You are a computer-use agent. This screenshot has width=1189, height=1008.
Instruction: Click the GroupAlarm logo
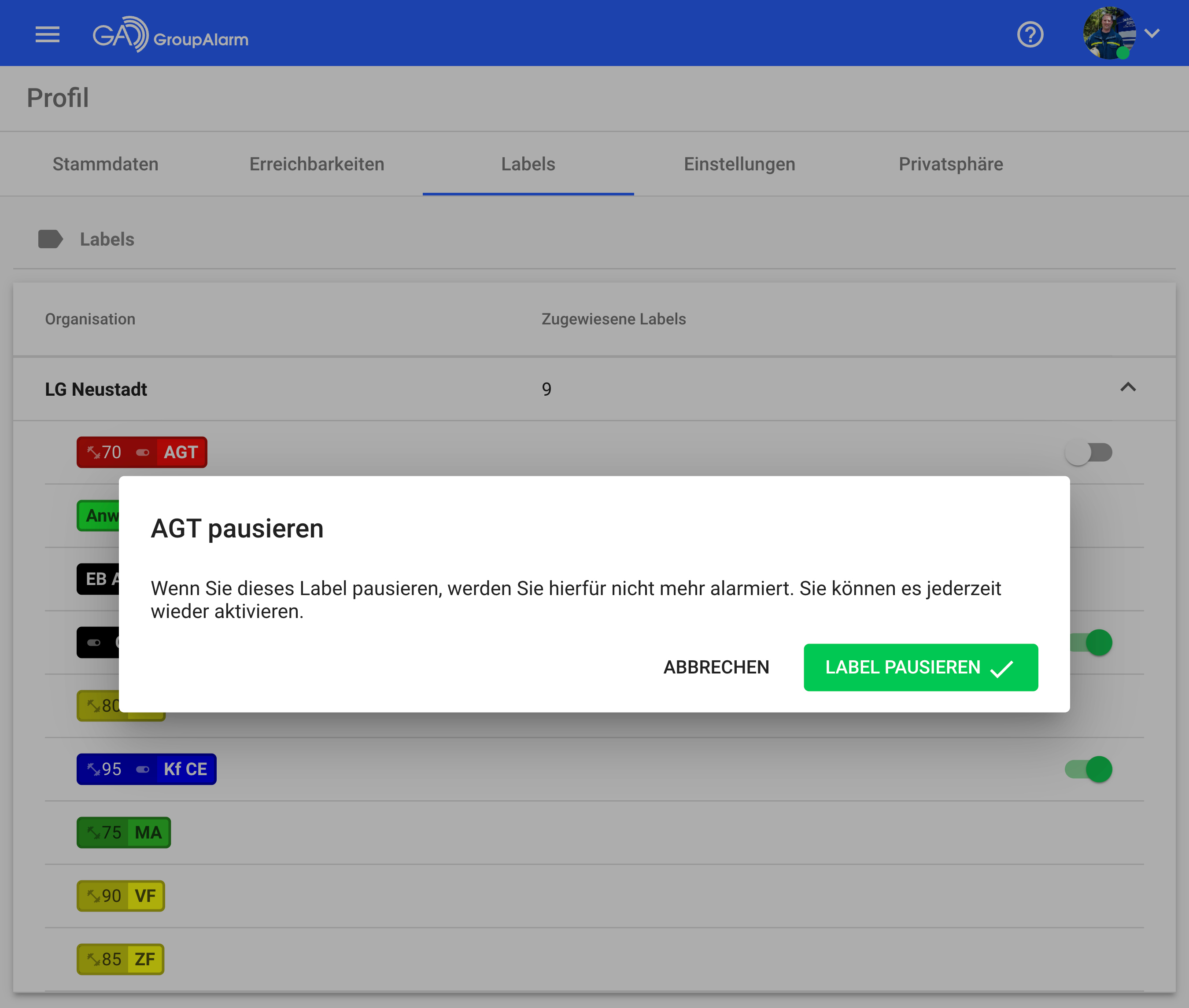tap(170, 34)
